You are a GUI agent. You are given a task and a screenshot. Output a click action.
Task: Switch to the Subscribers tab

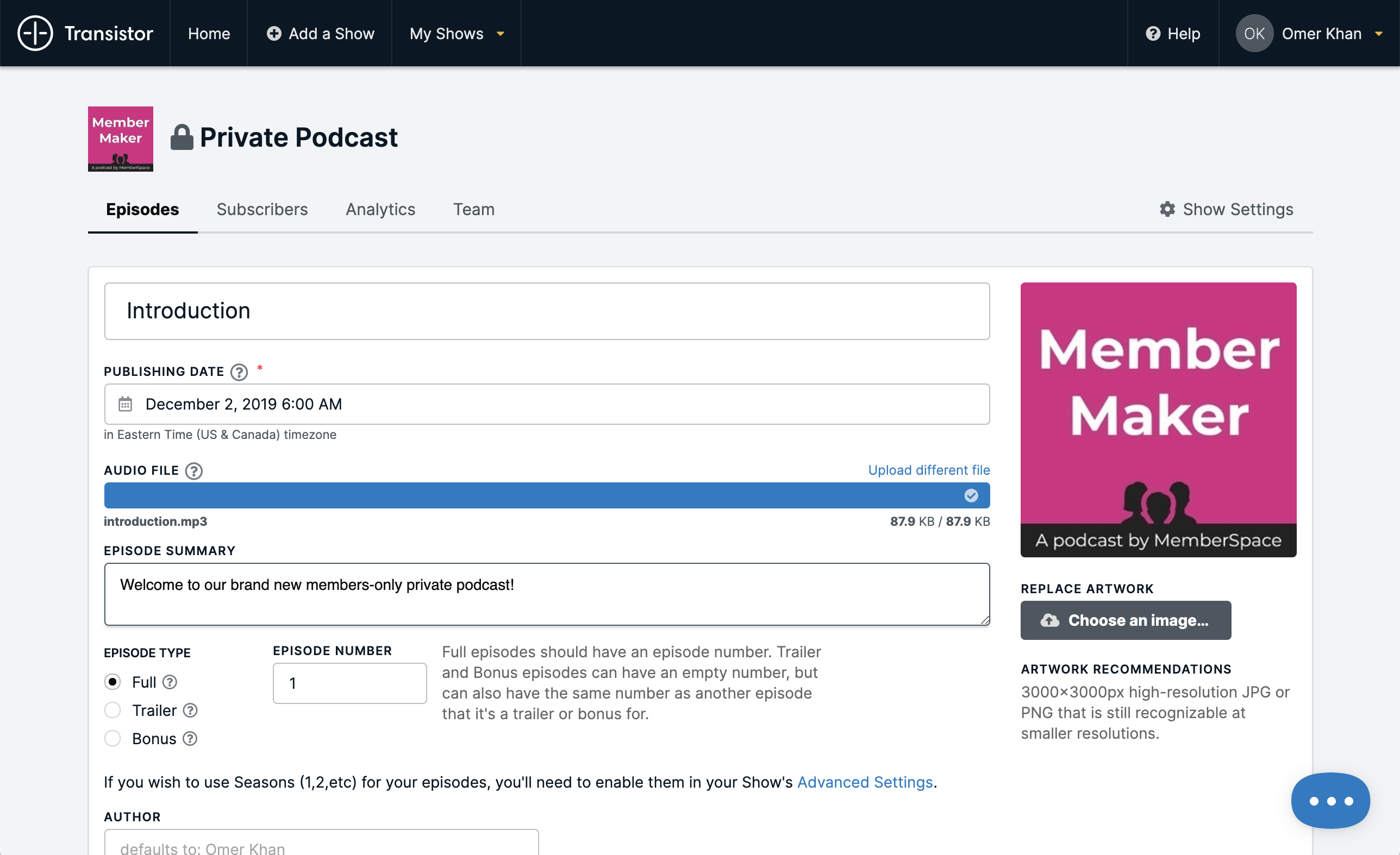point(262,209)
